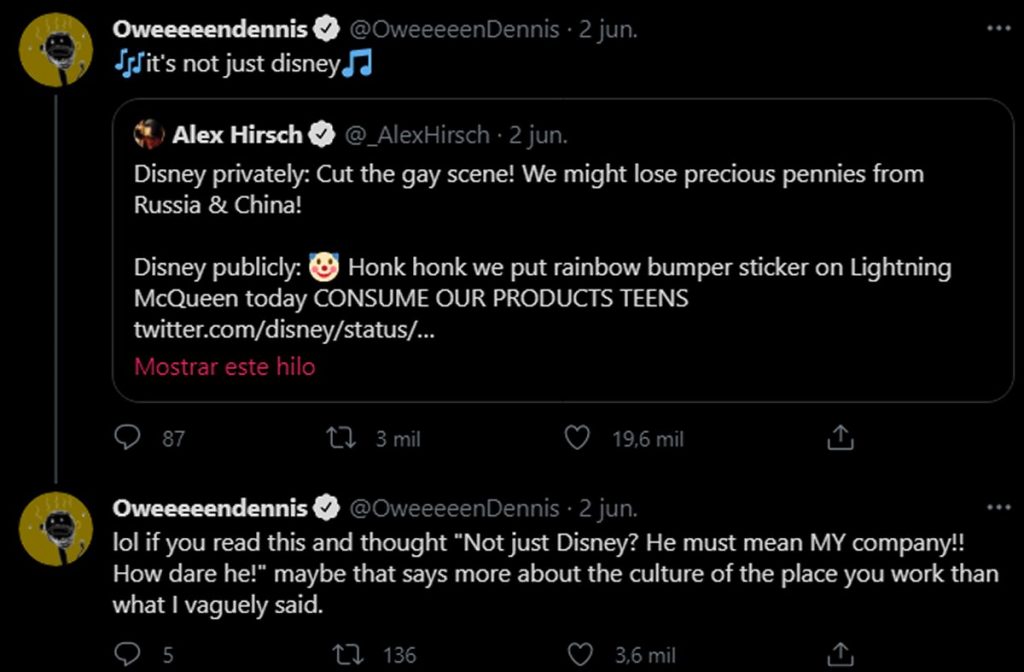The image size is (1024, 672).
Task: Click the Alex Hirsch display name
Action: (x=237, y=134)
